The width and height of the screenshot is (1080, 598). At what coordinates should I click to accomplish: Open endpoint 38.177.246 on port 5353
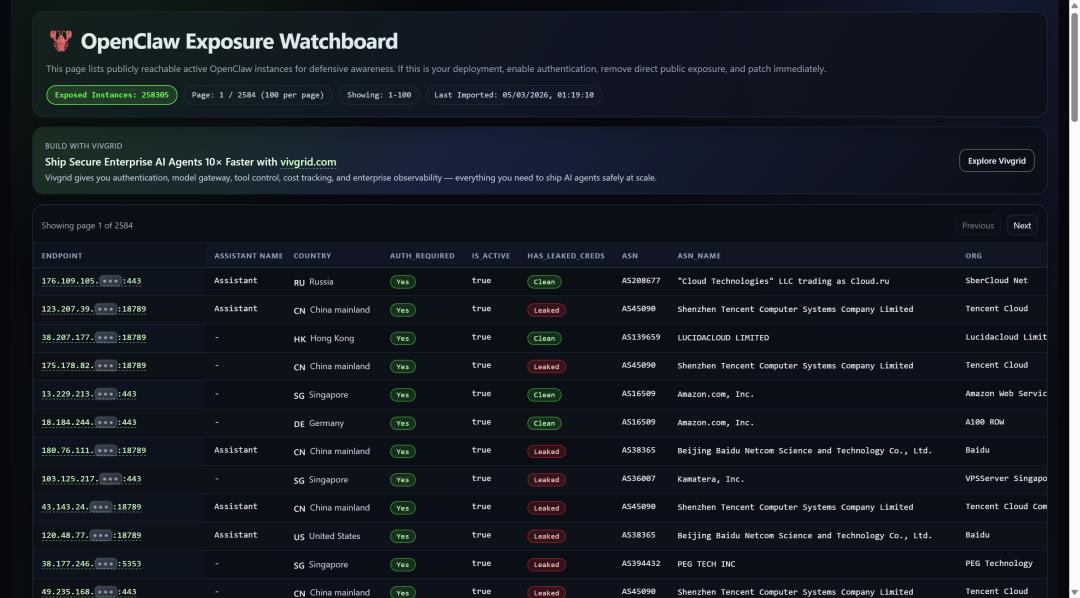pos(91,564)
